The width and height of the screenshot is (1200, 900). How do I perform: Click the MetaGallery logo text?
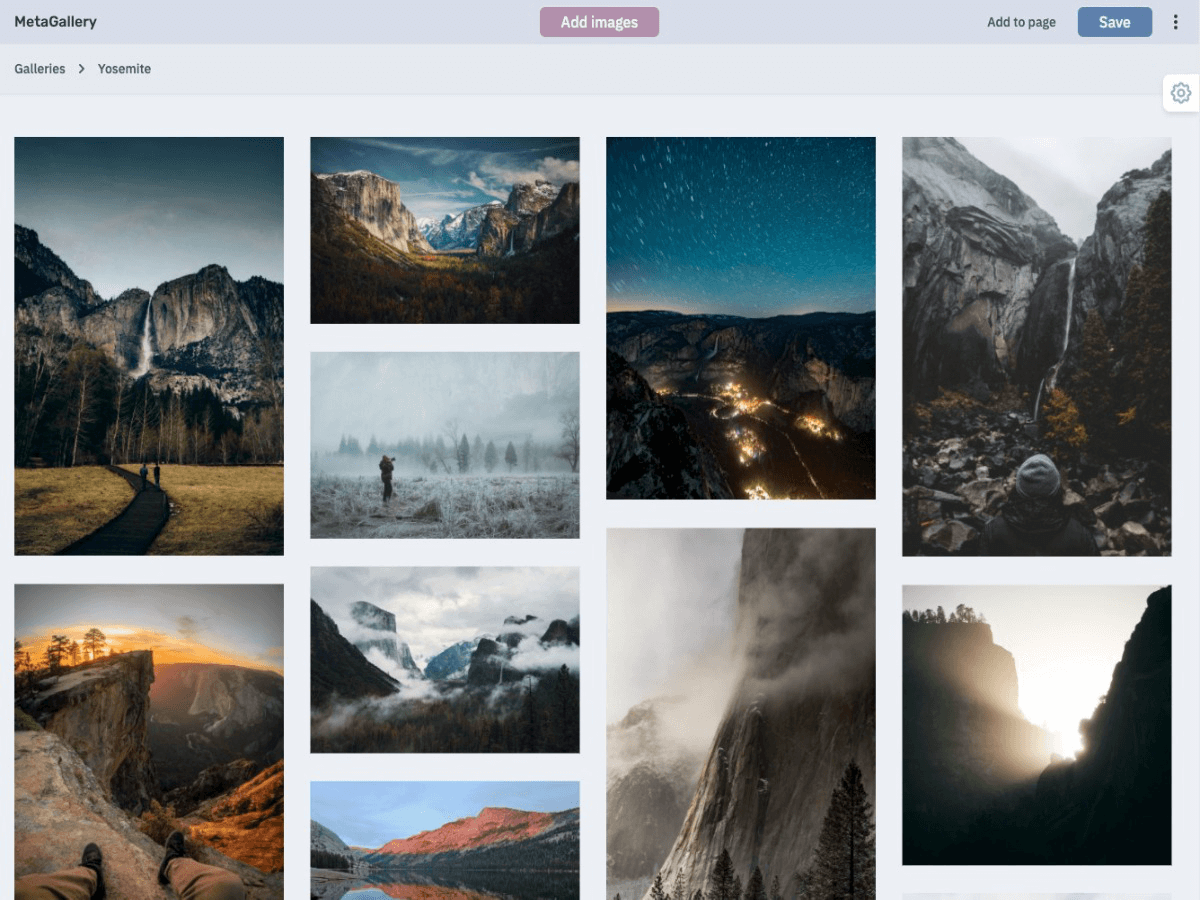(x=55, y=22)
